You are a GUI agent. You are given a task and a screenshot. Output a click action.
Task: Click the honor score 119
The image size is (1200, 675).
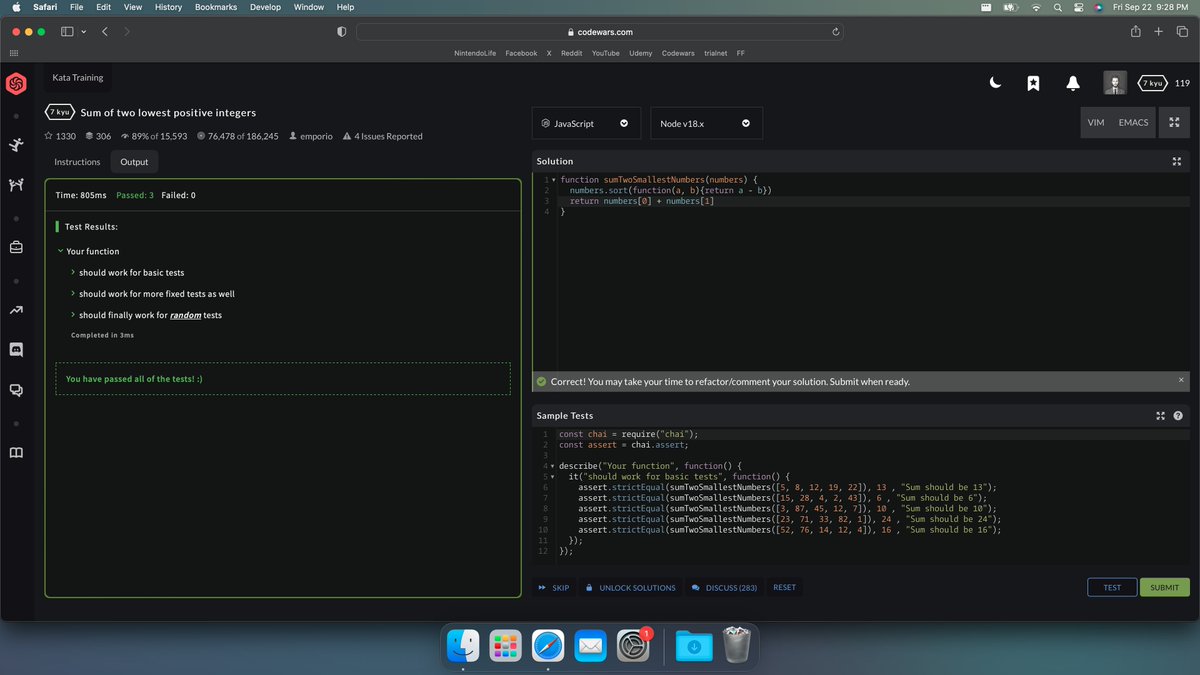[x=1182, y=83]
